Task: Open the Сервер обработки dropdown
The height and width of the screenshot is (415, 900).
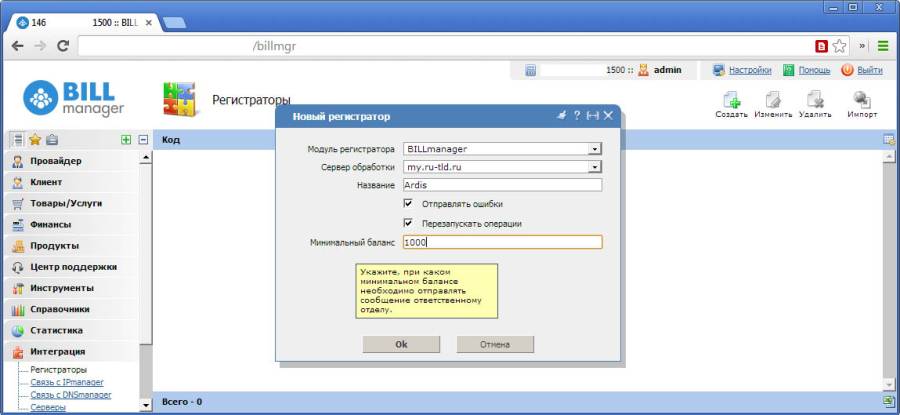Action: click(x=595, y=167)
